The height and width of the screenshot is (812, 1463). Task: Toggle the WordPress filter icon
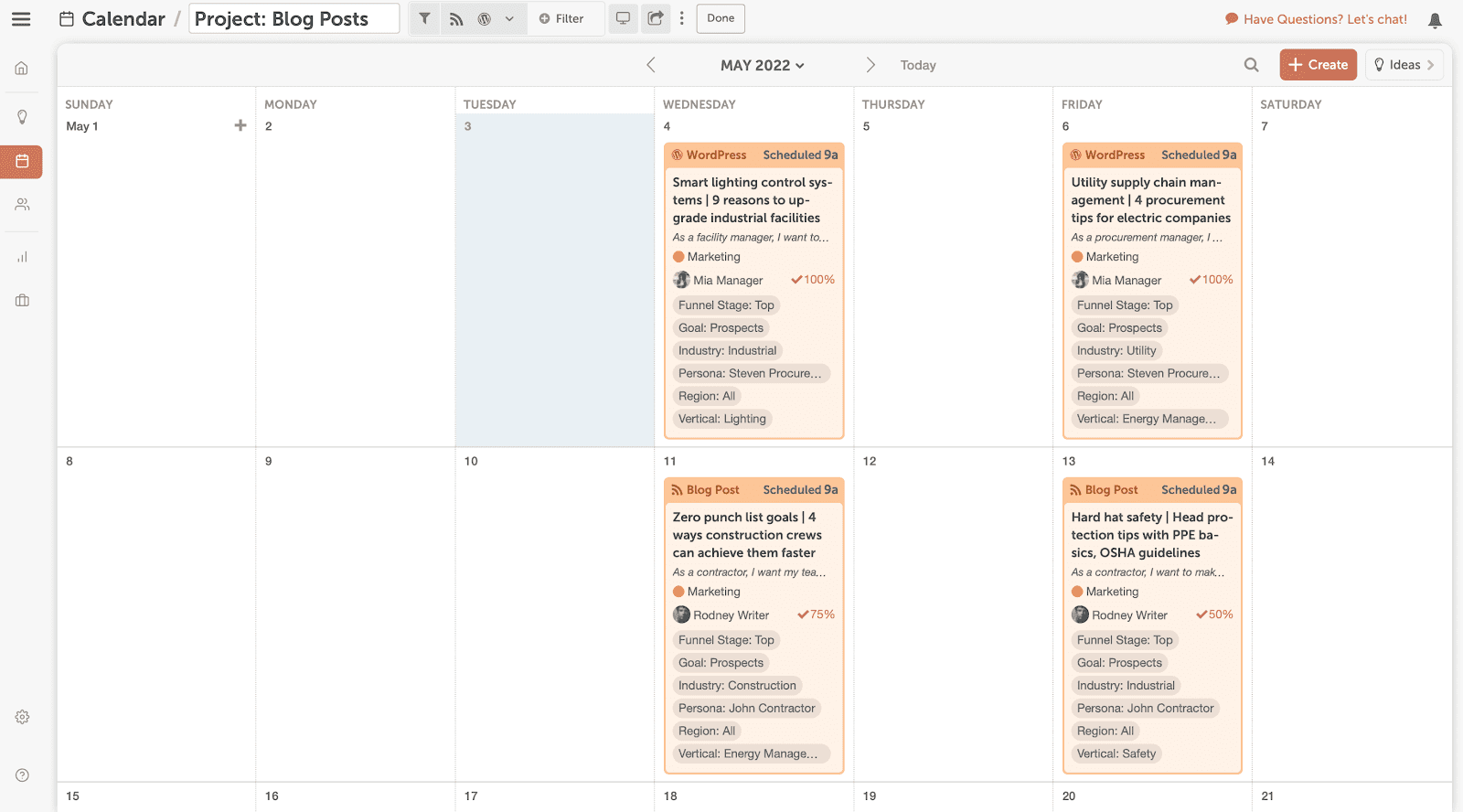point(485,18)
